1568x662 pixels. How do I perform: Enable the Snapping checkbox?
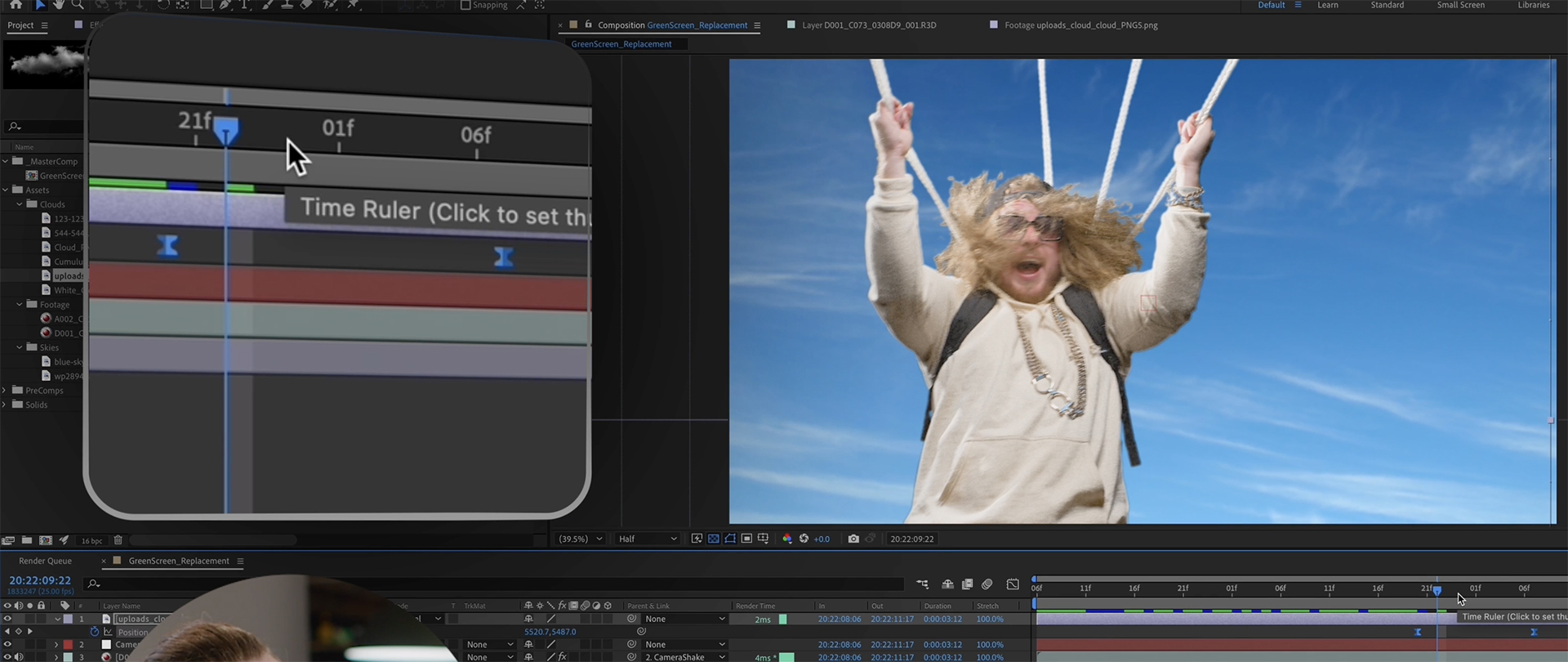[465, 5]
